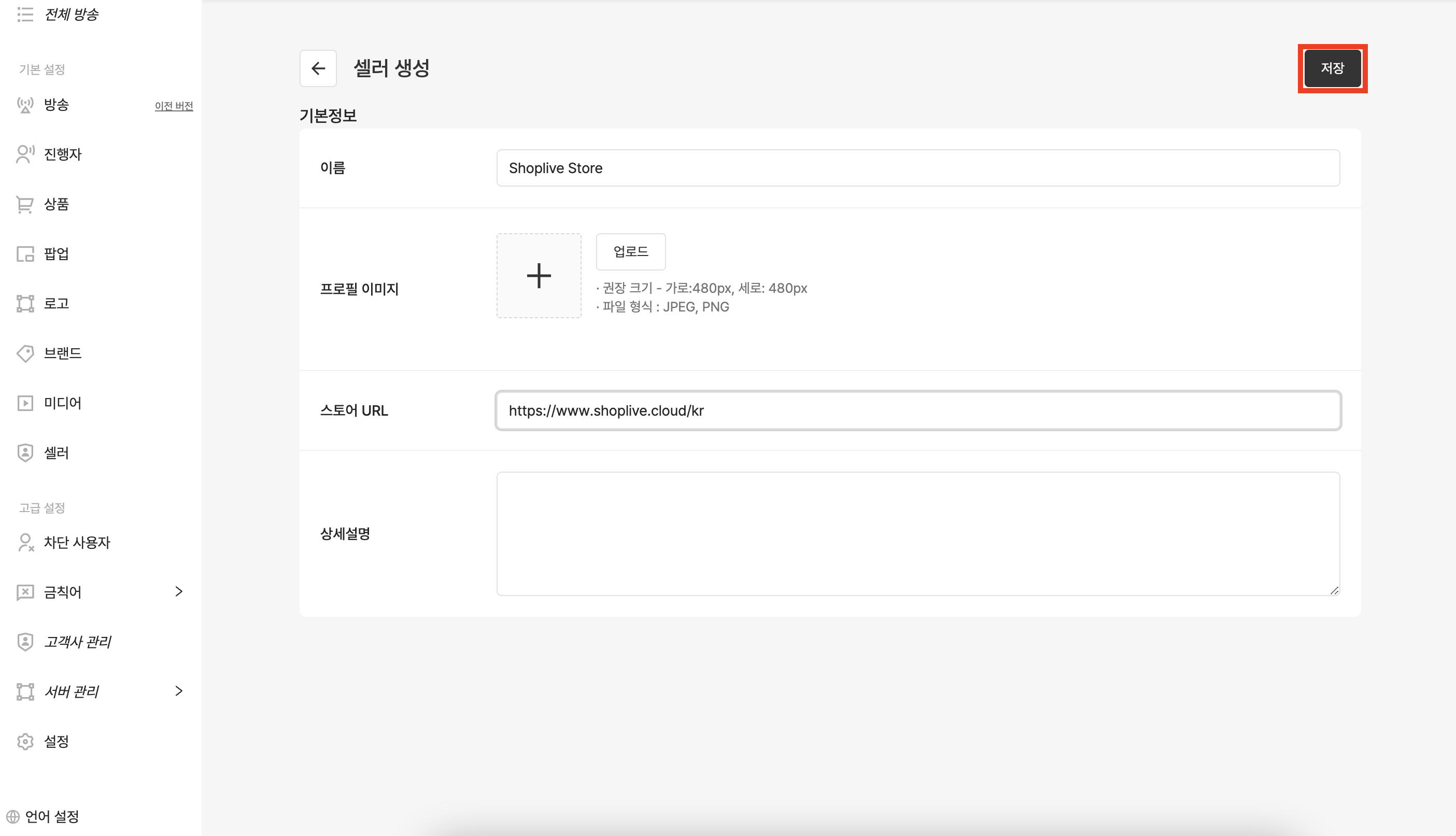Click the 업로드 upload button
This screenshot has height=836, width=1456.
[x=630, y=251]
